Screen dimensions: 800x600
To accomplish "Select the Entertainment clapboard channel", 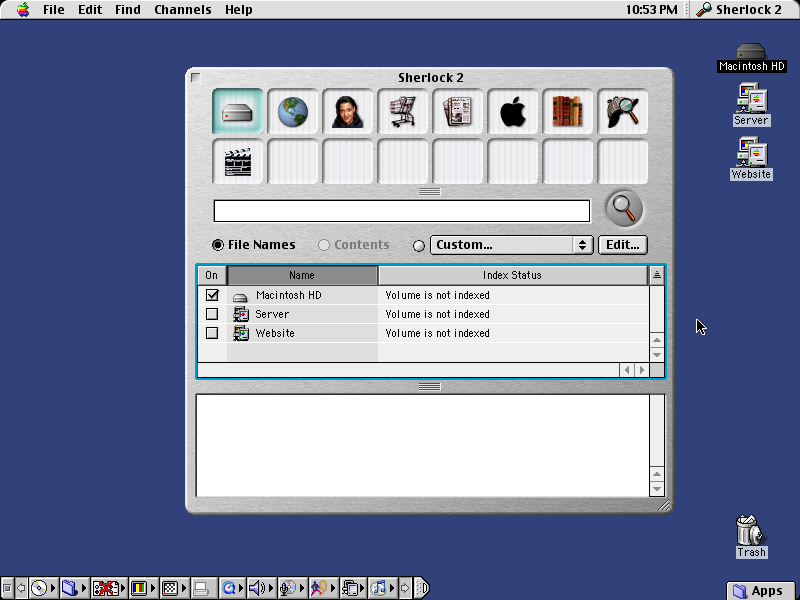I will [x=237, y=159].
